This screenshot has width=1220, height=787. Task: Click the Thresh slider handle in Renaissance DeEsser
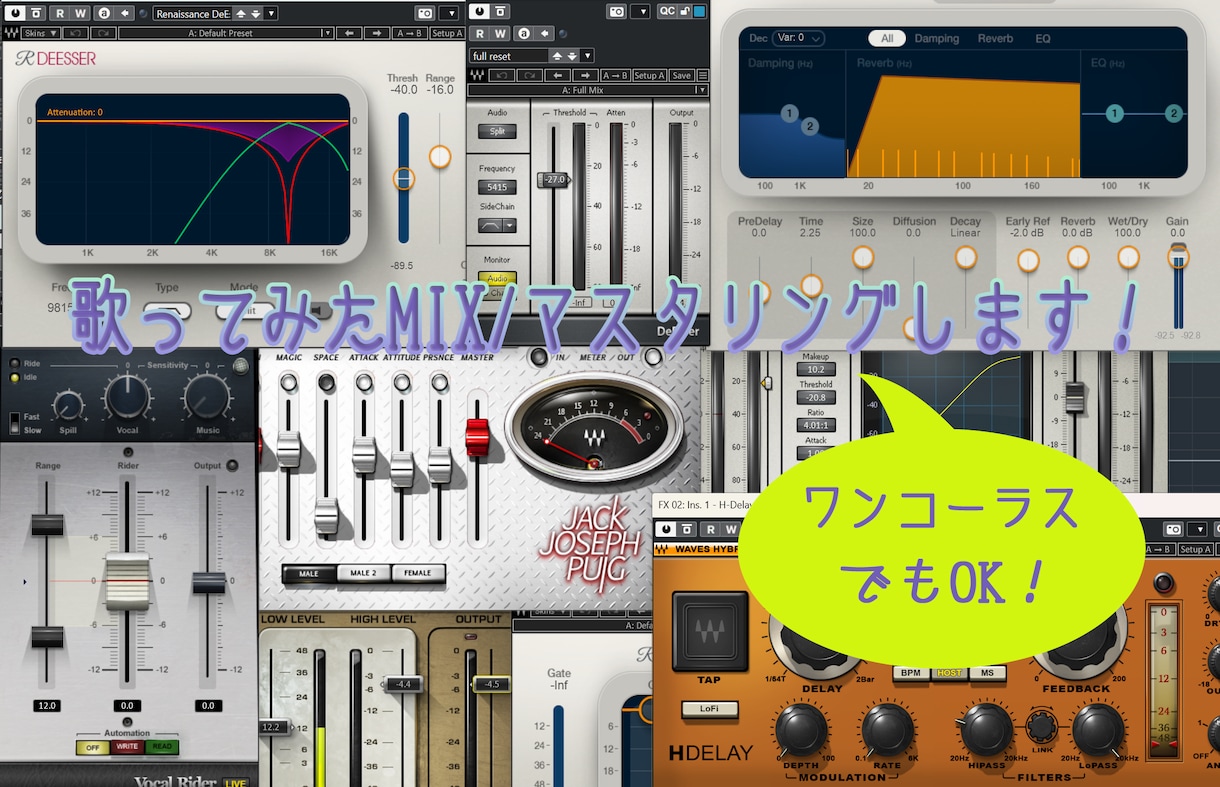[x=403, y=179]
